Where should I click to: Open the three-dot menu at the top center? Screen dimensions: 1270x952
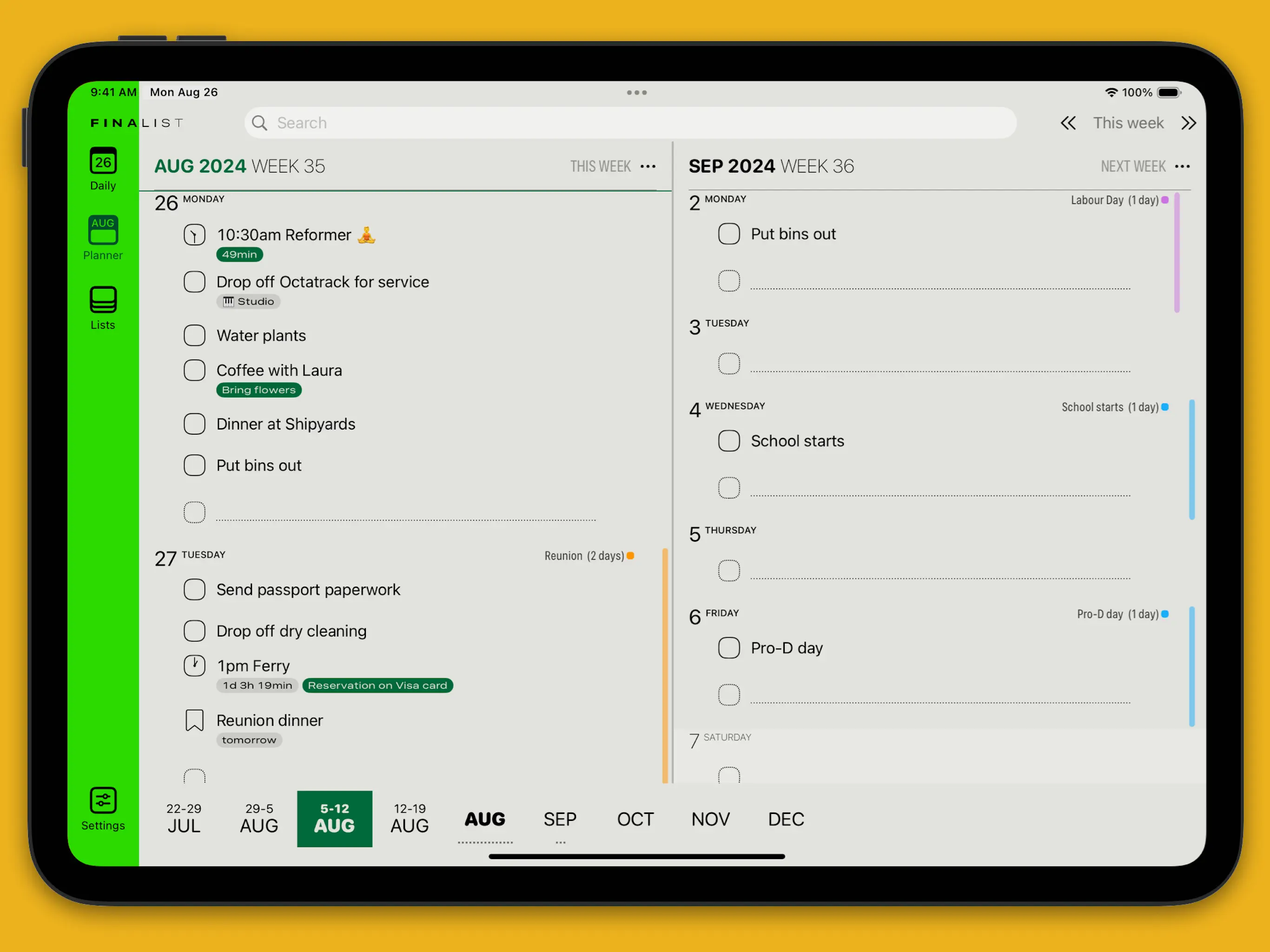[636, 93]
